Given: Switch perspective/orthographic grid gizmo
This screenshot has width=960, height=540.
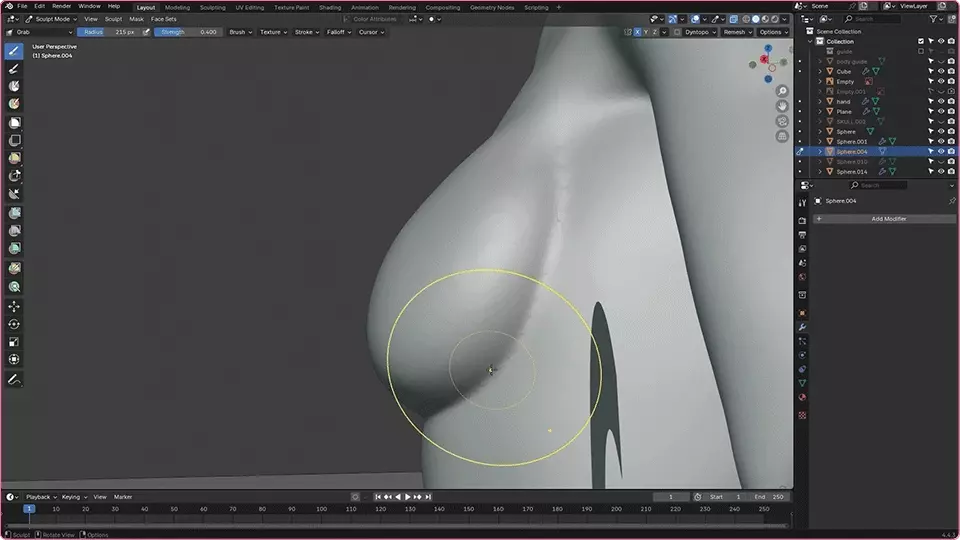Looking at the screenshot, I should (x=782, y=136).
